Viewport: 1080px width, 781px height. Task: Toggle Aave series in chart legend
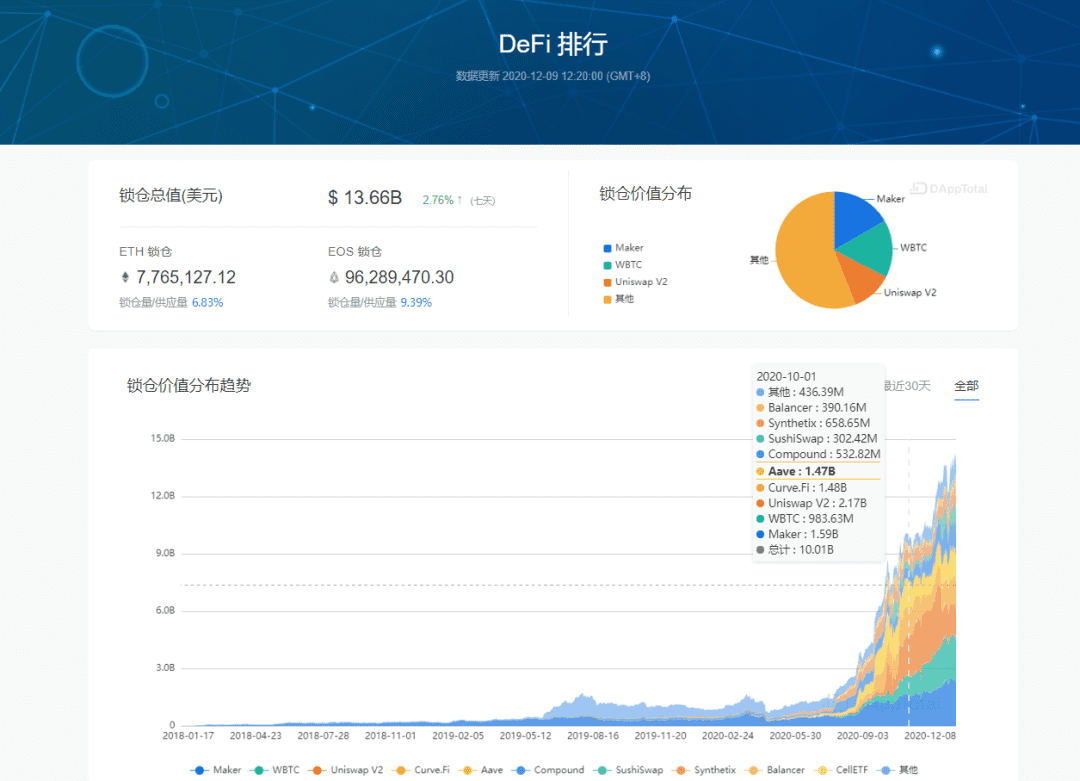(480, 770)
